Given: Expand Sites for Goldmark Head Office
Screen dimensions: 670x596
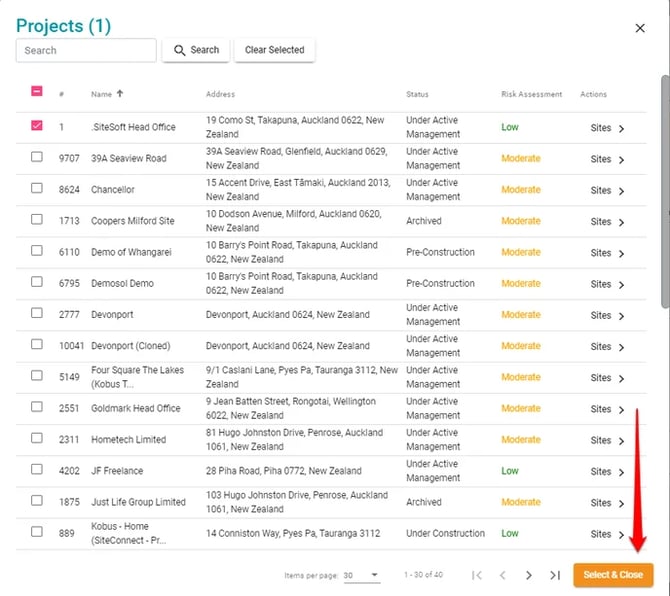Looking at the screenshot, I should click(x=621, y=409).
